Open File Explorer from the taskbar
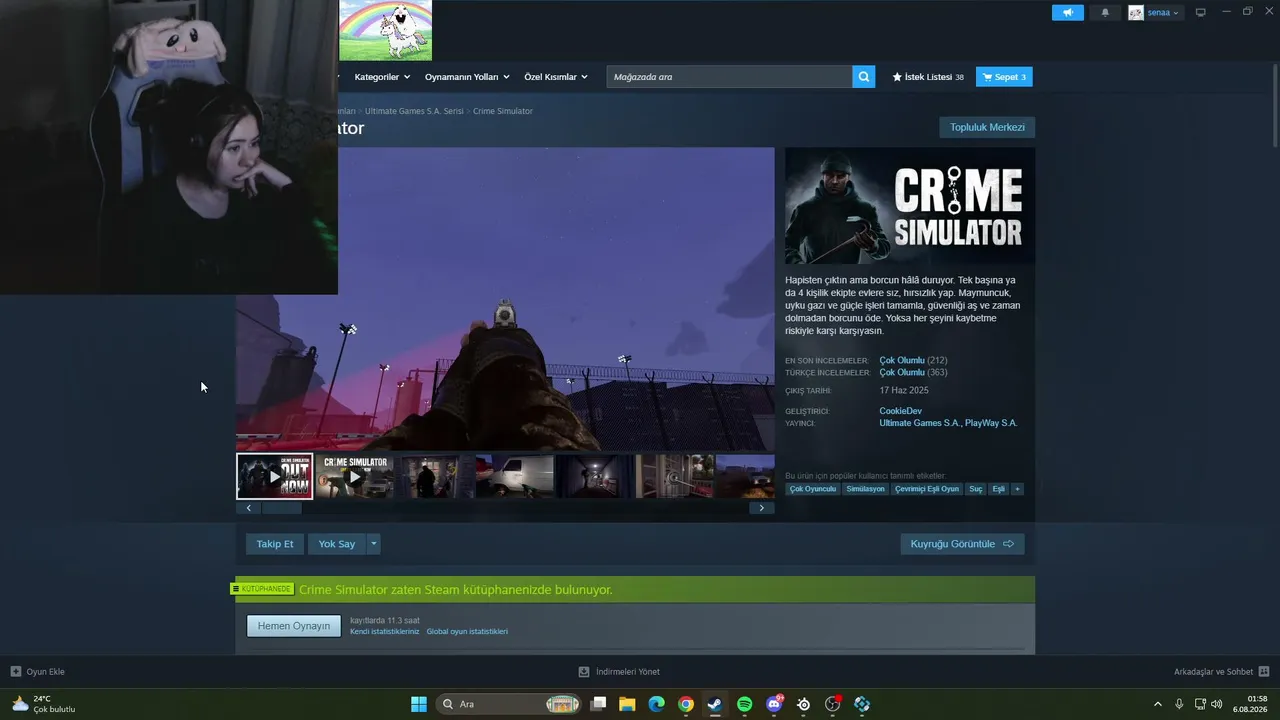This screenshot has width=1280, height=720. (627, 704)
